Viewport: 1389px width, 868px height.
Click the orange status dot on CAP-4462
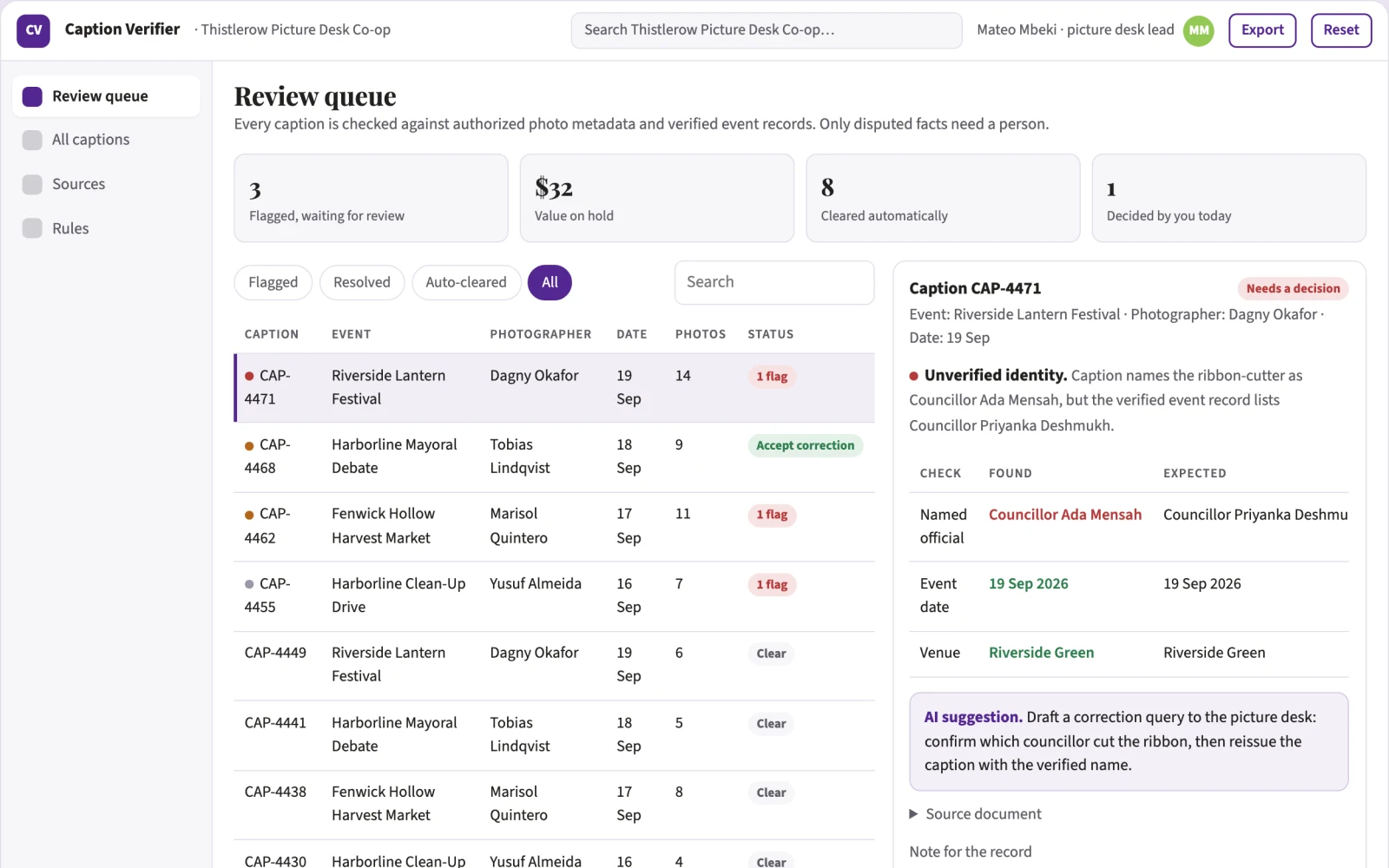pos(249,515)
